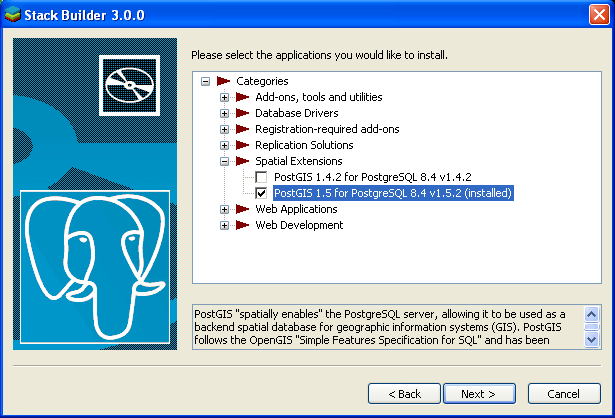Select Add-ons, tools and utilities label
Screen dimensions: 615x418
click(x=318, y=97)
